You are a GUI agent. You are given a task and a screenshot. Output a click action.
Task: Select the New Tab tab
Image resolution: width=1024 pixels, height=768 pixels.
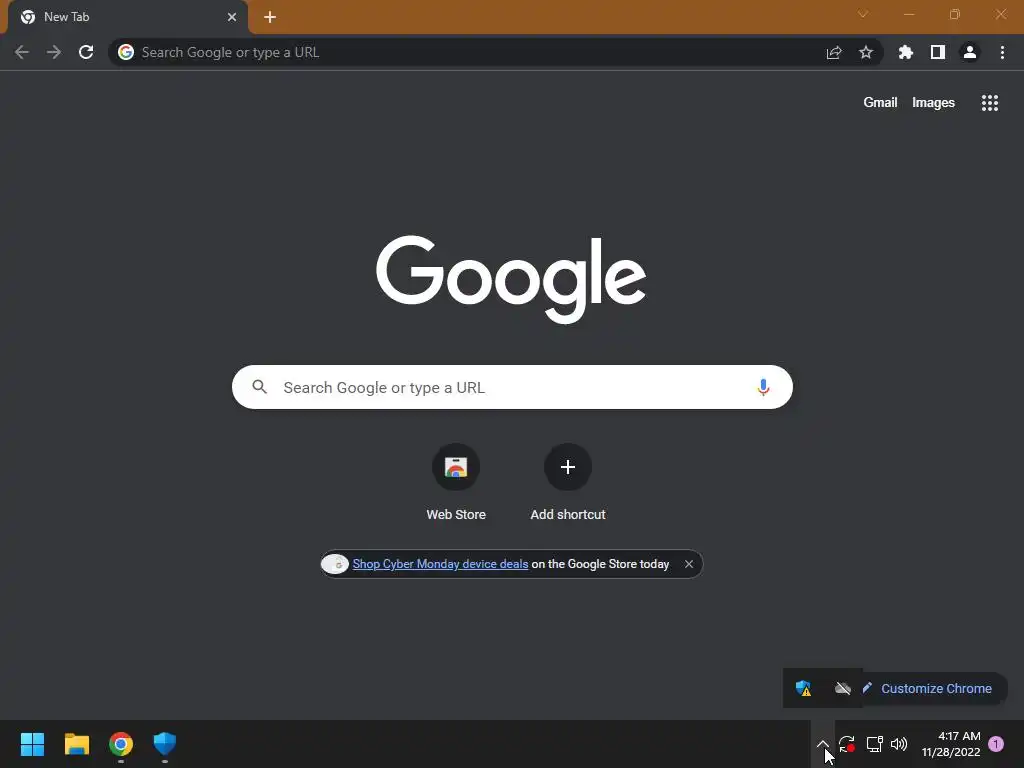point(127,17)
